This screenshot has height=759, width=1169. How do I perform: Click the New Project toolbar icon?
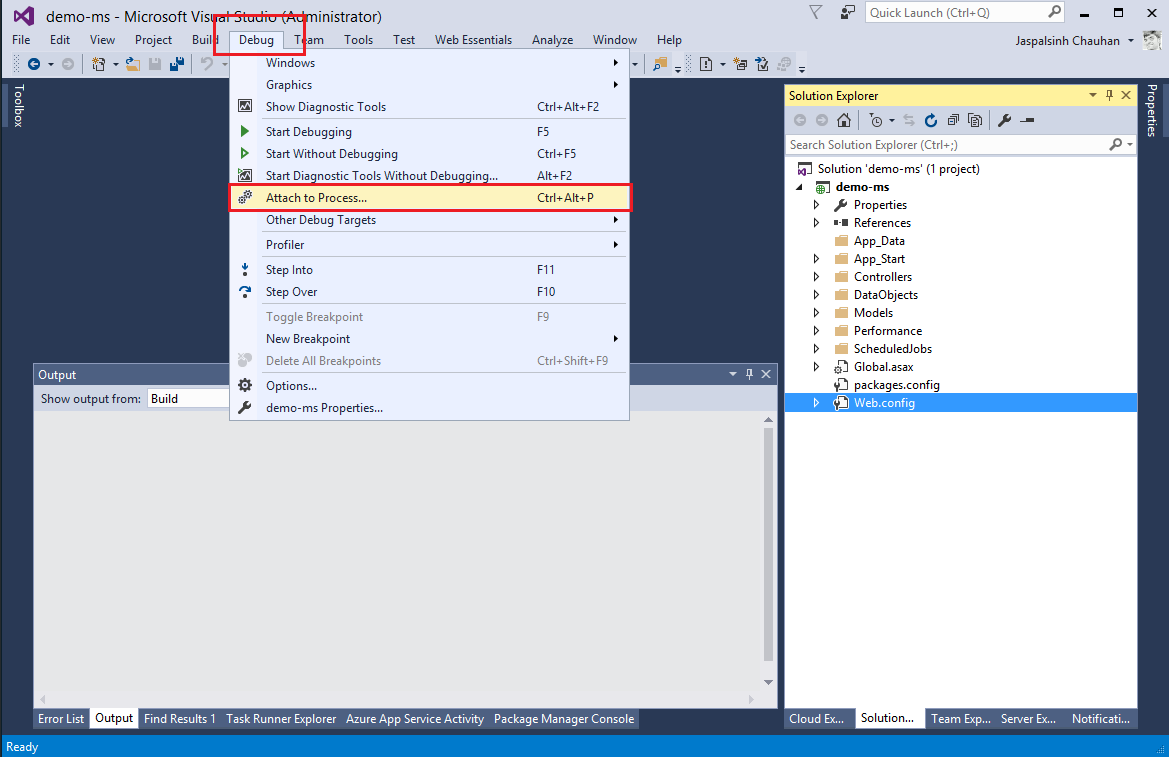coord(98,64)
